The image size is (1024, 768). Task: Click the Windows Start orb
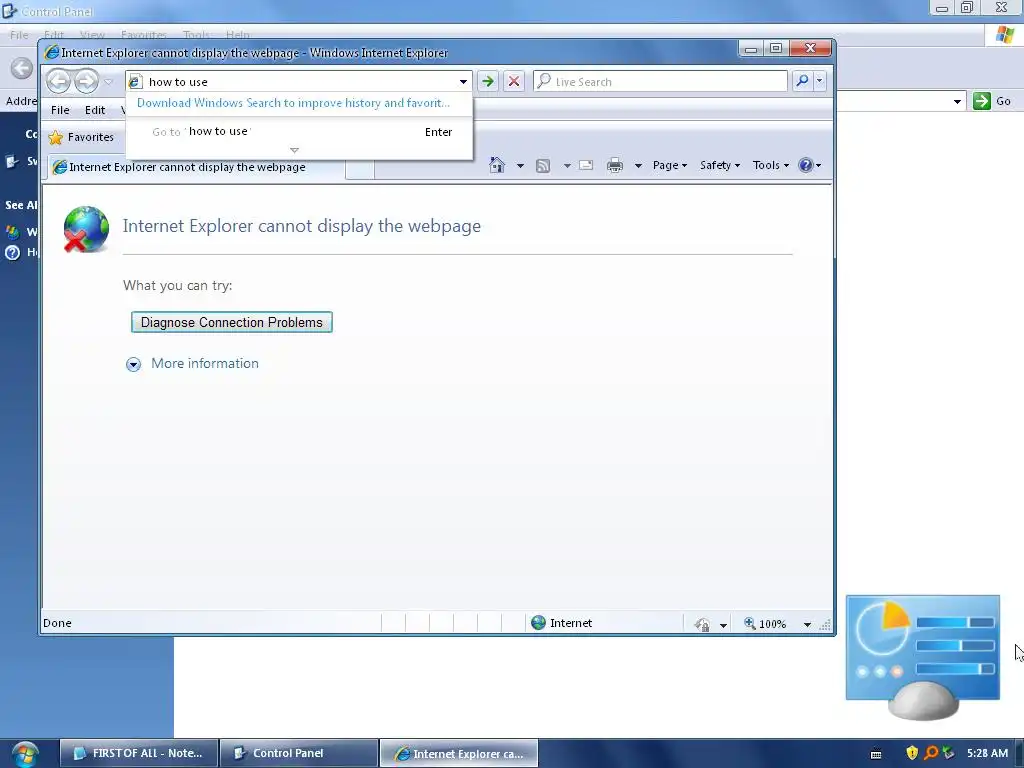(25, 754)
